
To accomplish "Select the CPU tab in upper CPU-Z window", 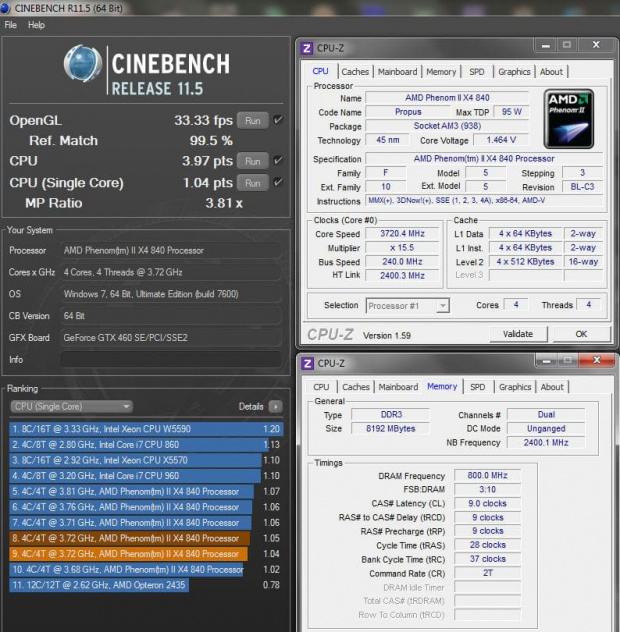I will [320, 71].
